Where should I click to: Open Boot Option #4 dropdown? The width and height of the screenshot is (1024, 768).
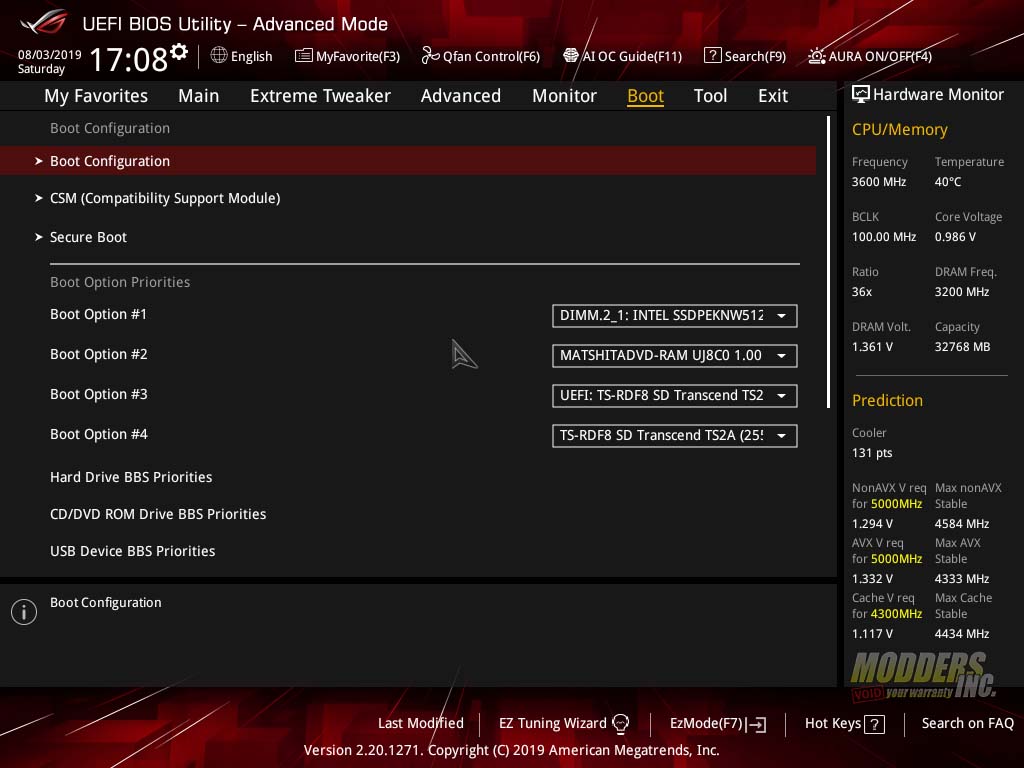pyautogui.click(x=675, y=436)
